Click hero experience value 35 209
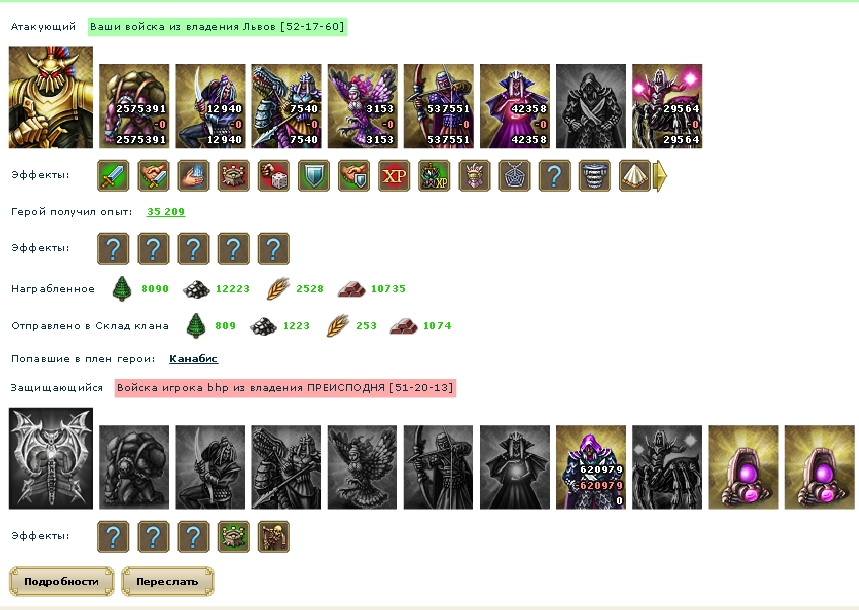 tap(166, 212)
